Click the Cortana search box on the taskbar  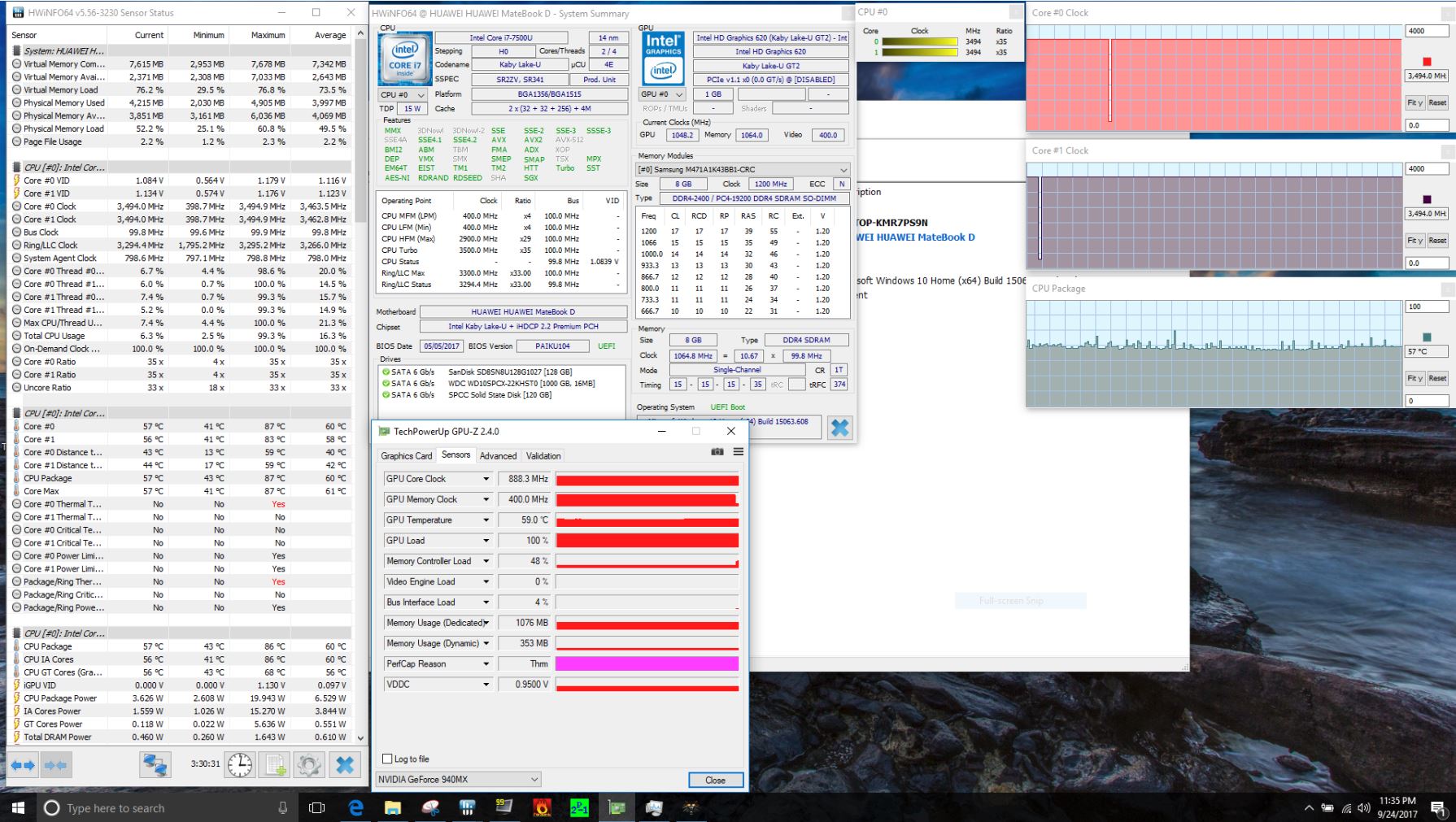167,807
